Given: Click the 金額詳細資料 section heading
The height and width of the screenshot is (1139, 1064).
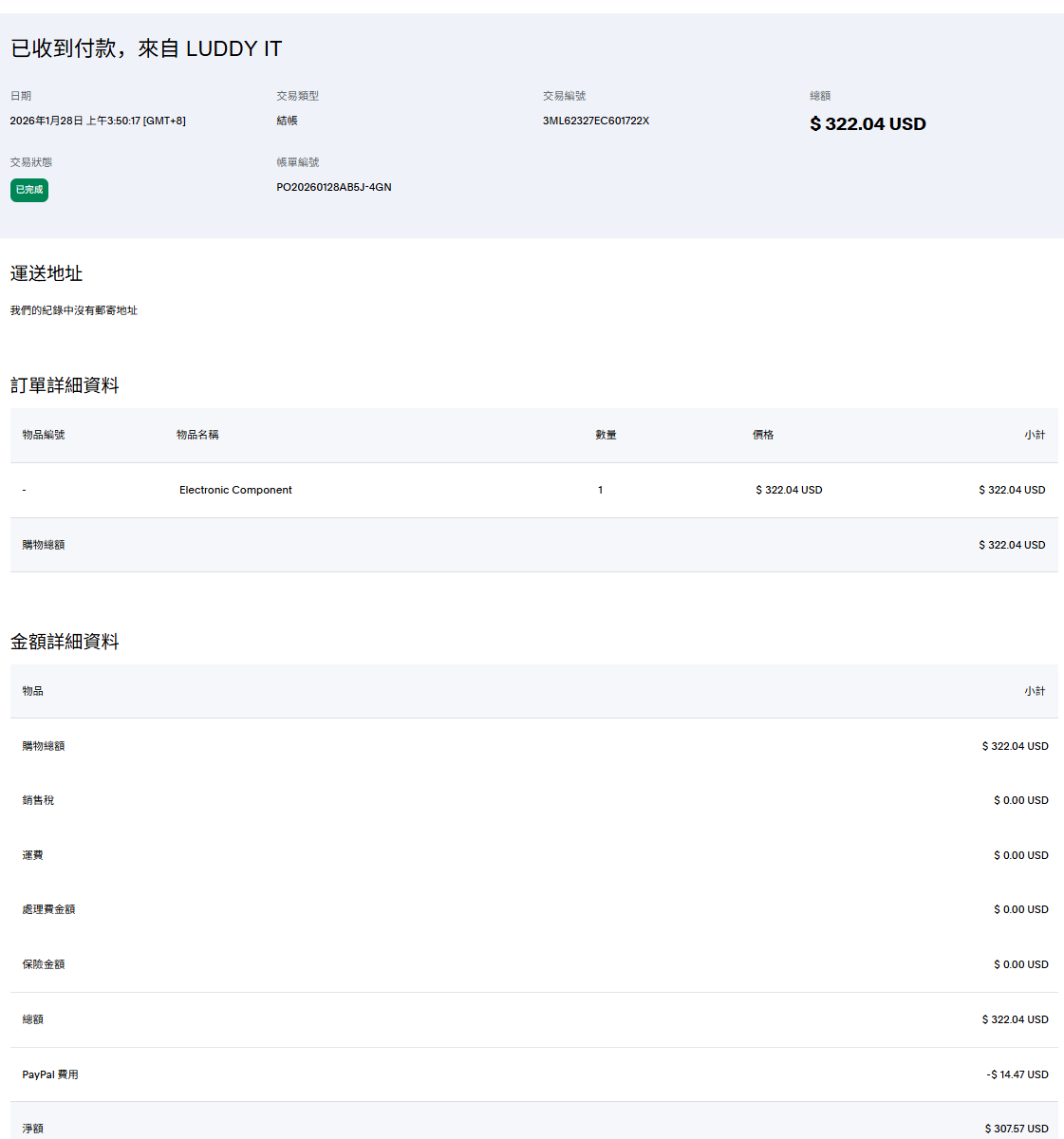Looking at the screenshot, I should click(x=65, y=642).
